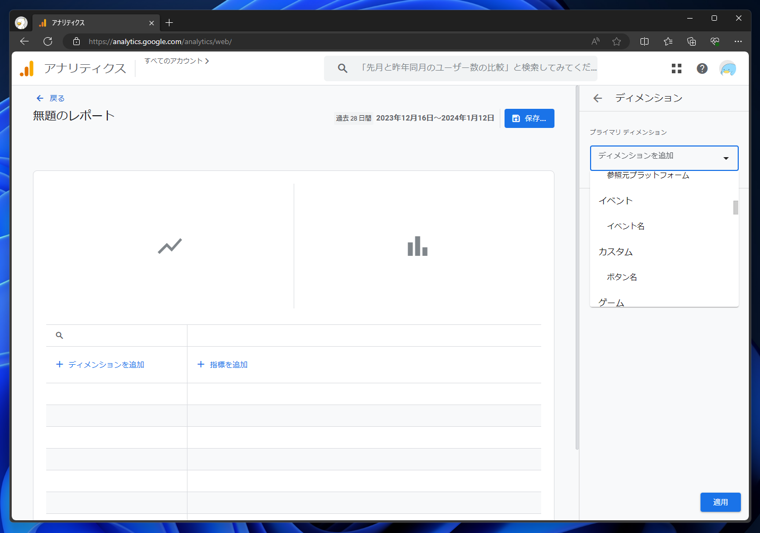Select ボタン名 option in list
The image size is (760, 533).
pyautogui.click(x=622, y=277)
